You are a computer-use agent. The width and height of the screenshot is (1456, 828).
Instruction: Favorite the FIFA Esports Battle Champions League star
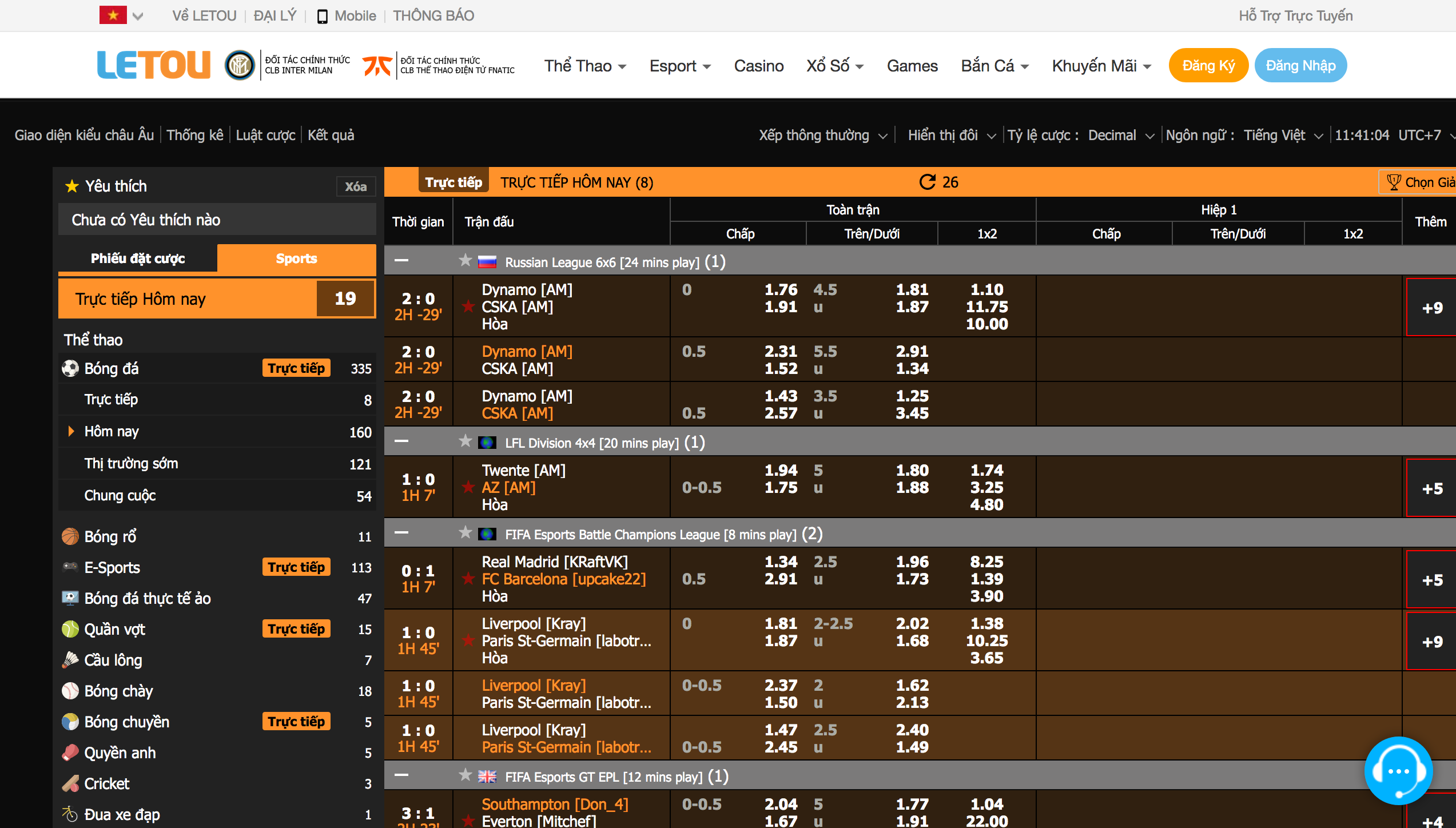point(465,533)
